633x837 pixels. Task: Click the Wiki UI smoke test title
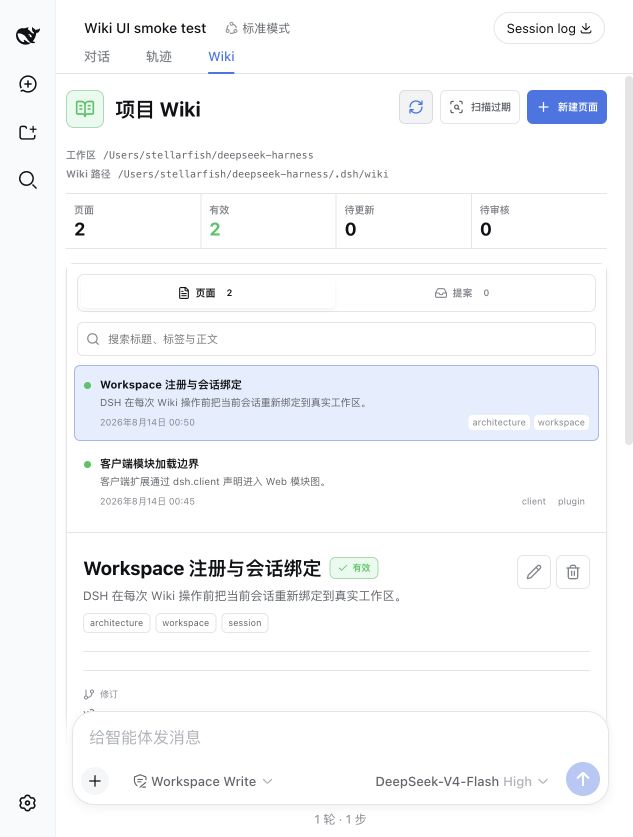pos(145,28)
